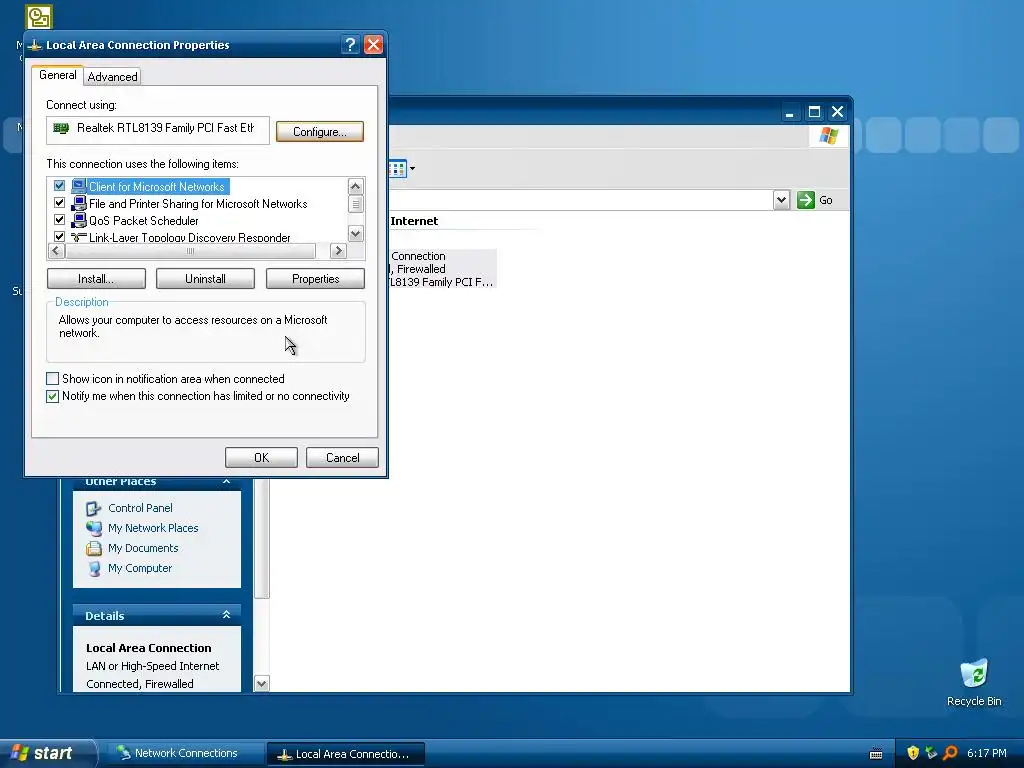Click the items list scroll down arrow
This screenshot has width=1024, height=768.
tap(355, 233)
